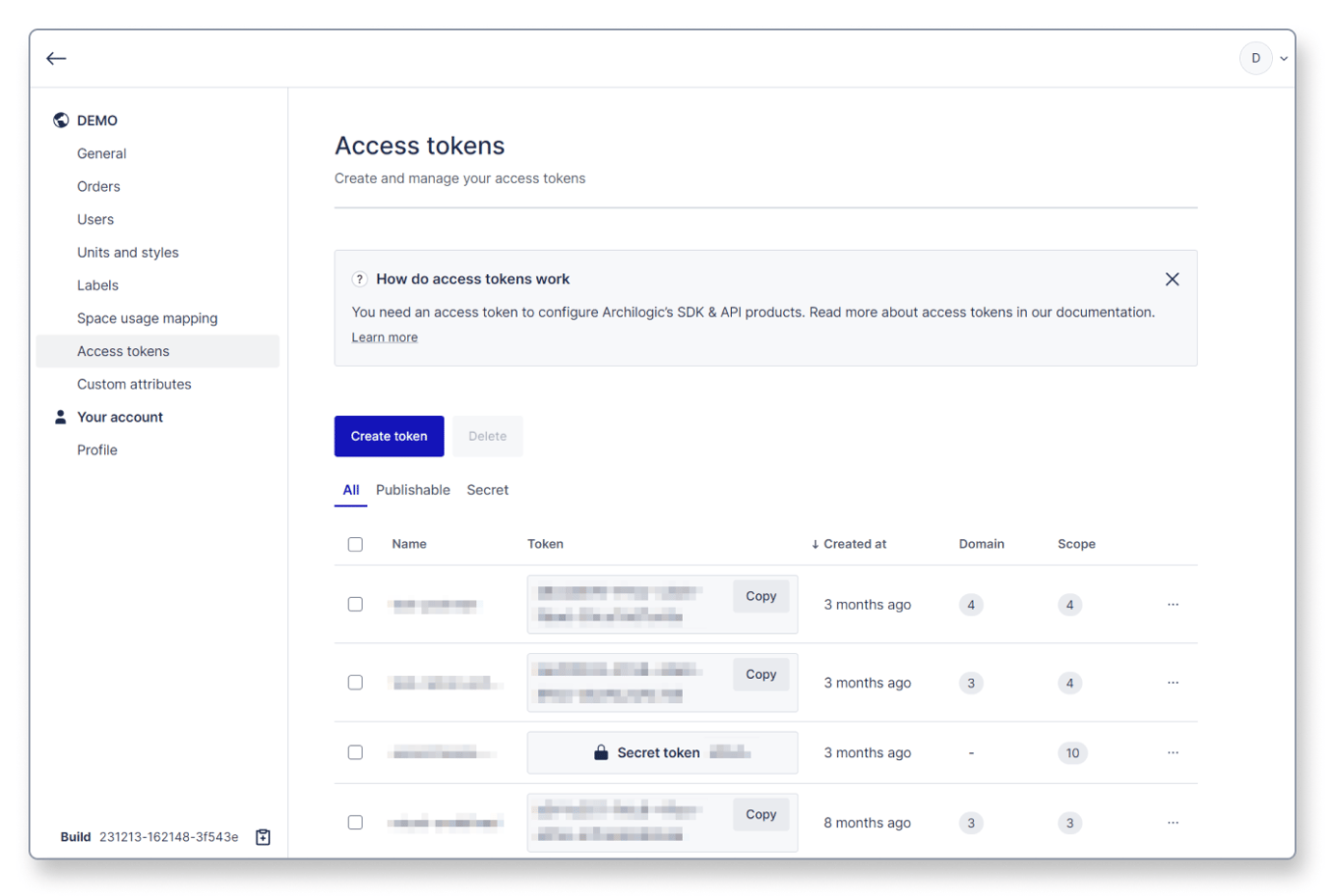Dismiss the access tokens info banner
The width and height of the screenshot is (1325, 896).
pos(1173,279)
